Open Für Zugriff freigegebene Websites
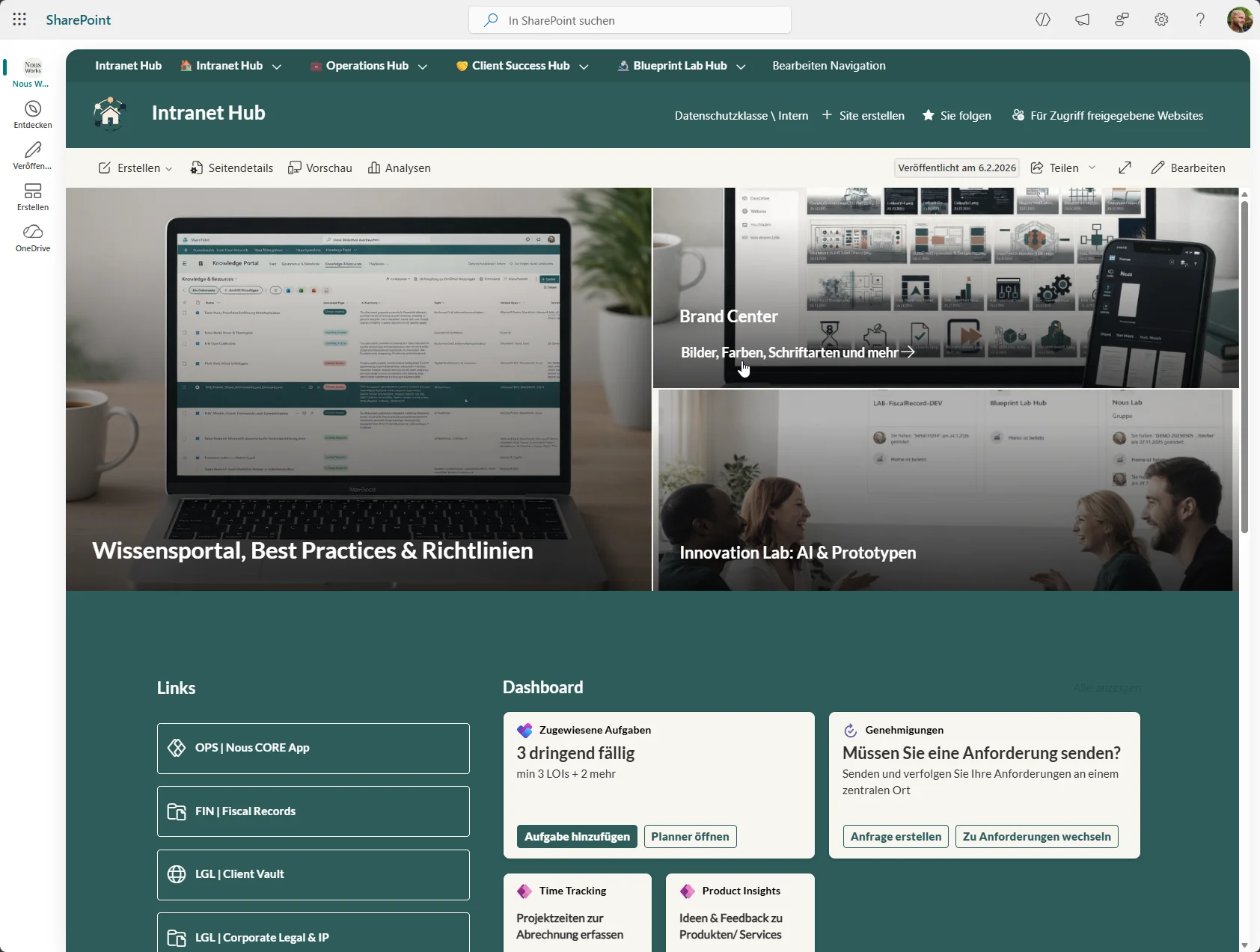Screen dimensions: 1260x952 point(1107,115)
